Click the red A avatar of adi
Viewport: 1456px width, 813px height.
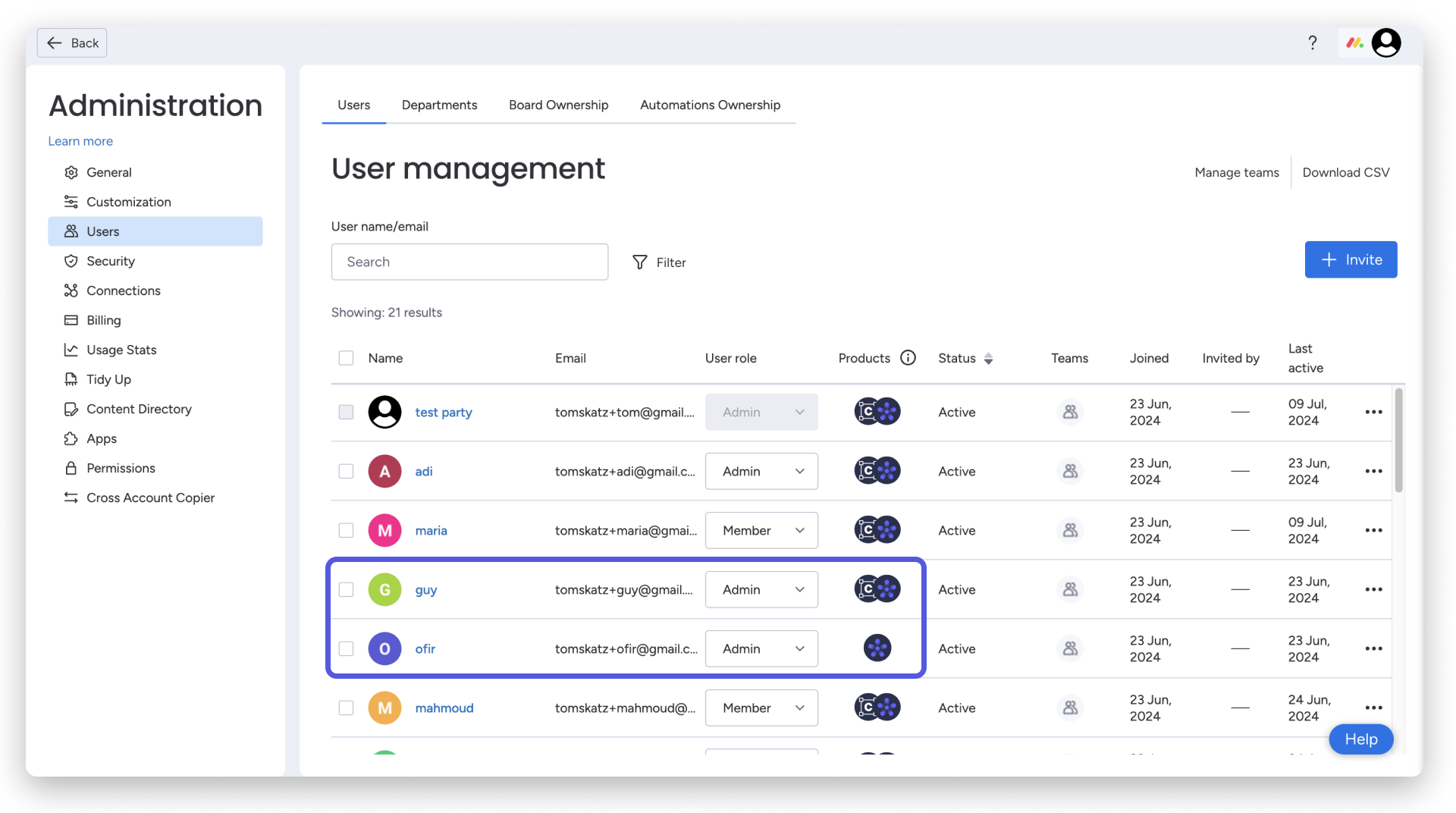[x=384, y=471]
